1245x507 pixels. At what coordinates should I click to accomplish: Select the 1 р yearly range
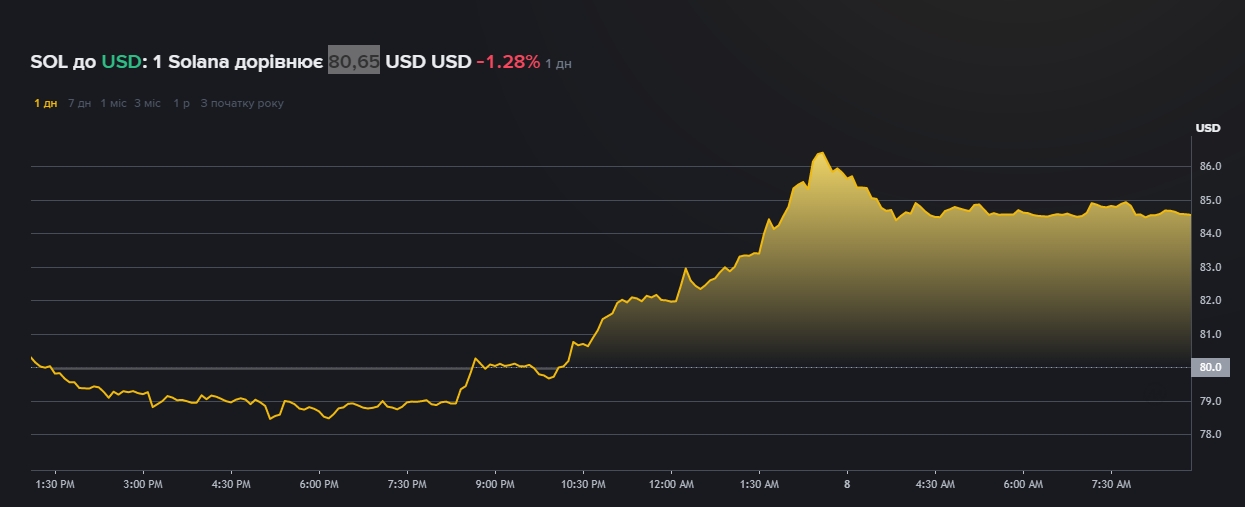click(181, 103)
